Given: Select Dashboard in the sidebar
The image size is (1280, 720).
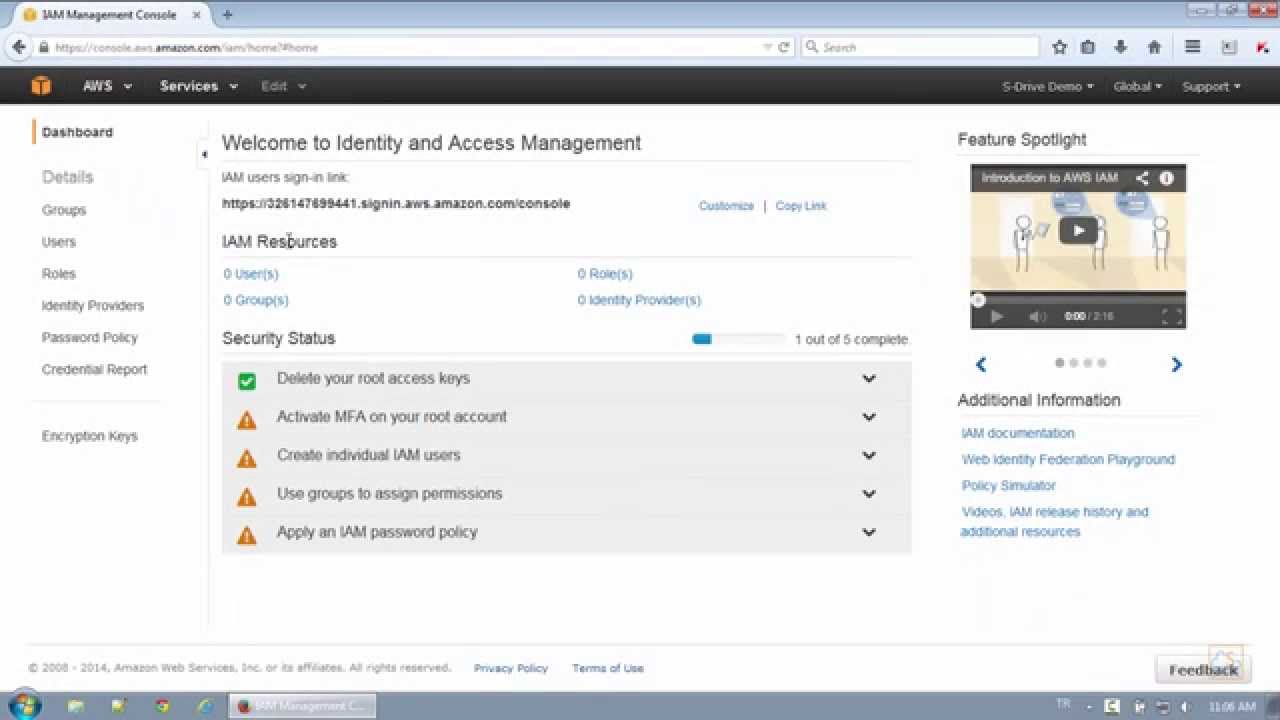Looking at the screenshot, I should point(77,132).
